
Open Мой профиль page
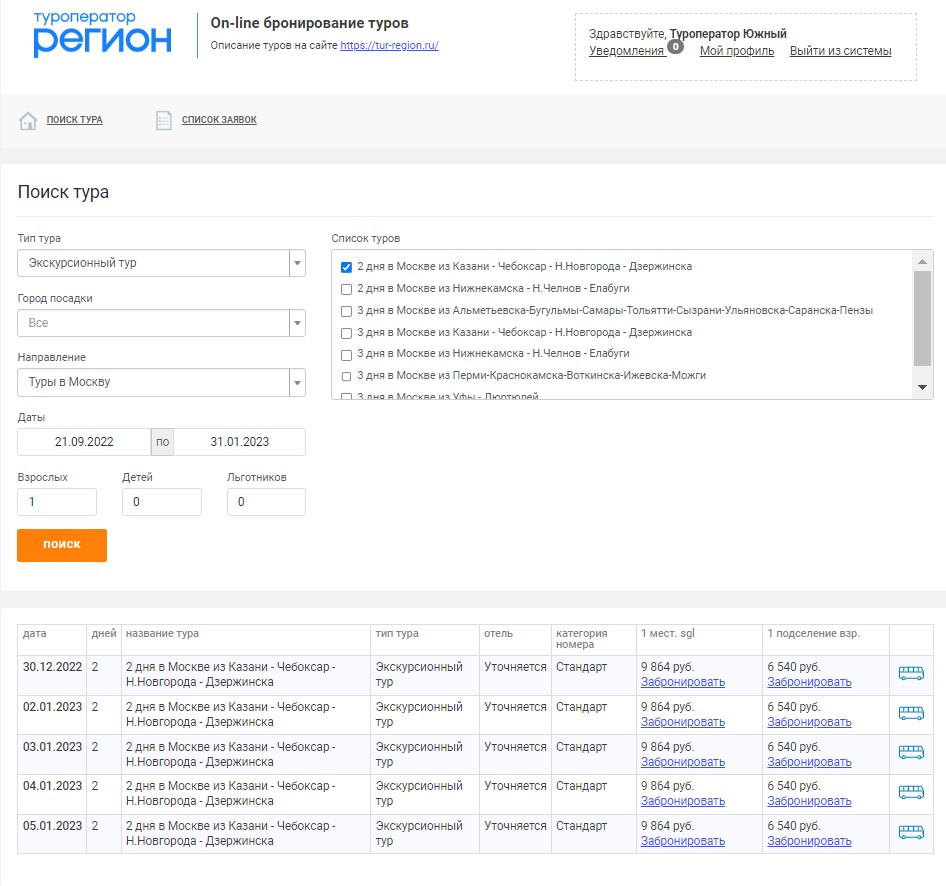736,51
